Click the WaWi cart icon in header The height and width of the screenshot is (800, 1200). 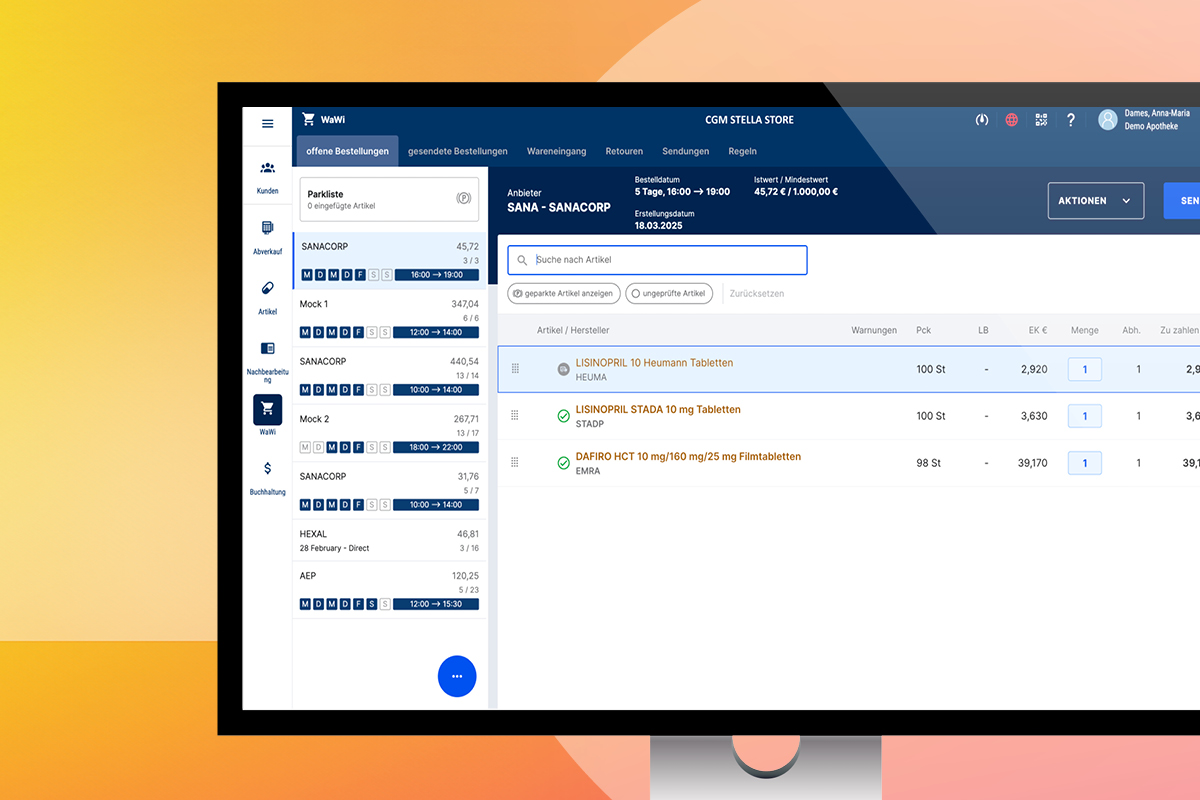[308, 120]
